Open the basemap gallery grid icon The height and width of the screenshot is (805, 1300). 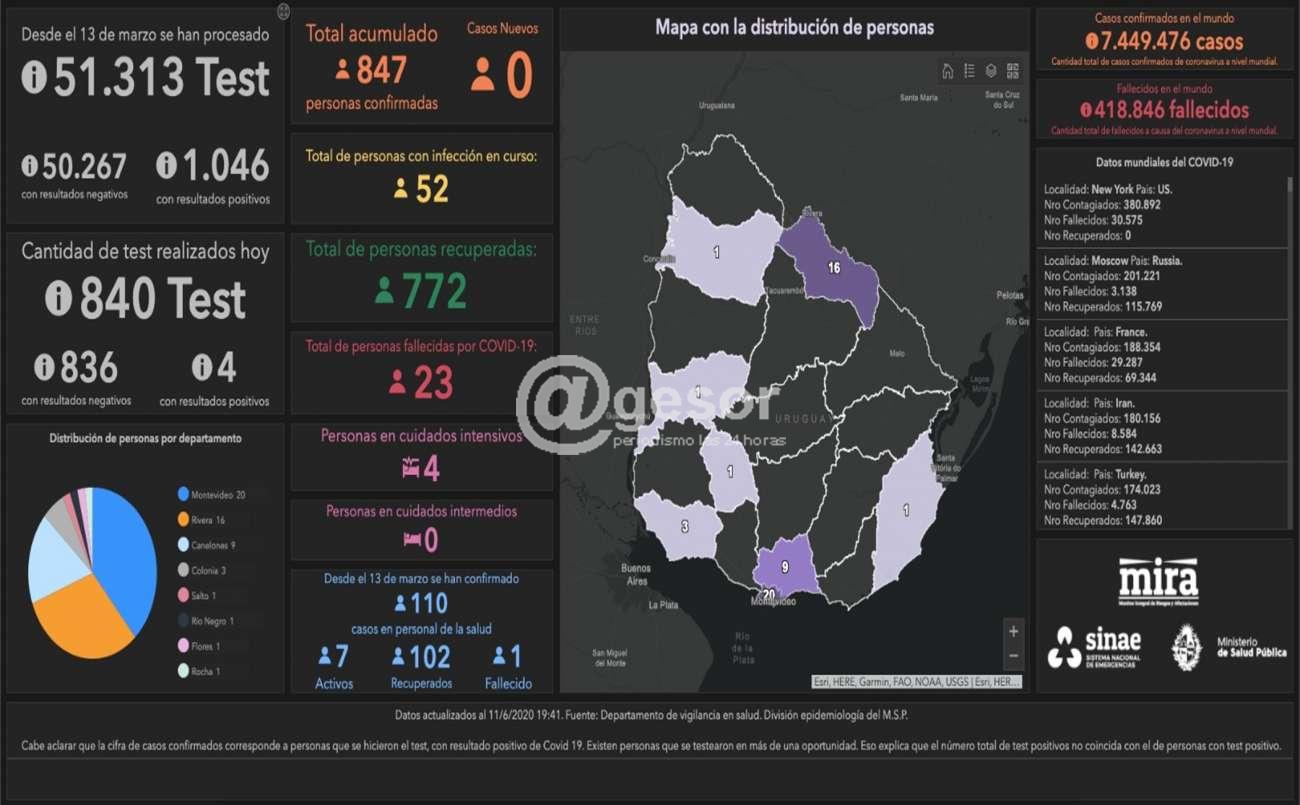[x=1013, y=71]
